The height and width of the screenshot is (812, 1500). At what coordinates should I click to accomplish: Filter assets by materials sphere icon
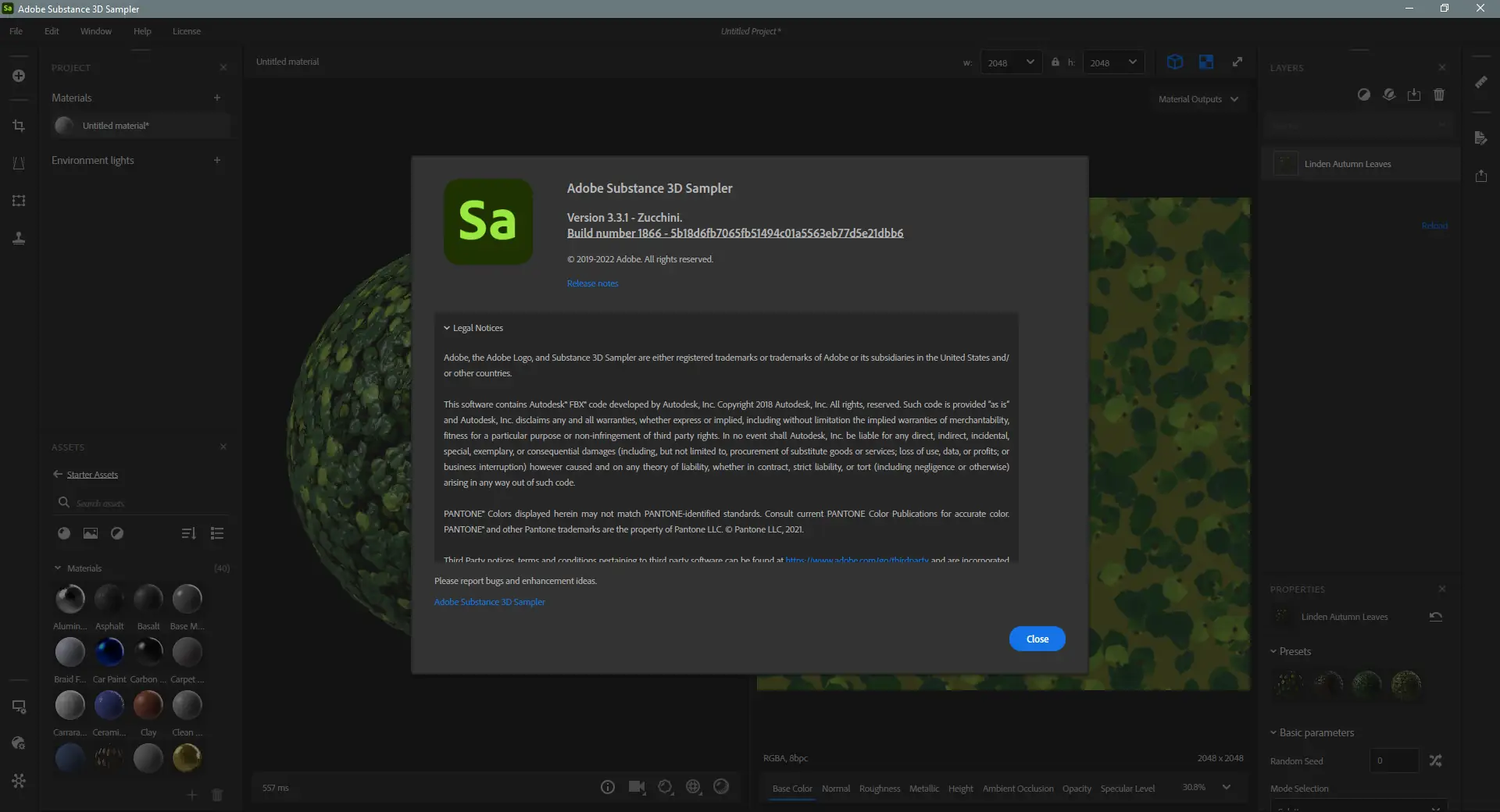(x=64, y=533)
